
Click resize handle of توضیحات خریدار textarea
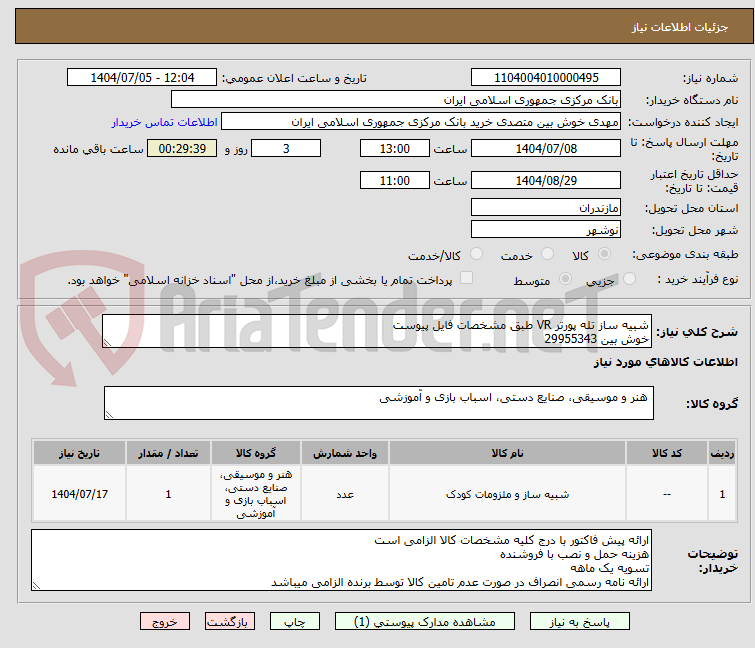[x=37, y=585]
